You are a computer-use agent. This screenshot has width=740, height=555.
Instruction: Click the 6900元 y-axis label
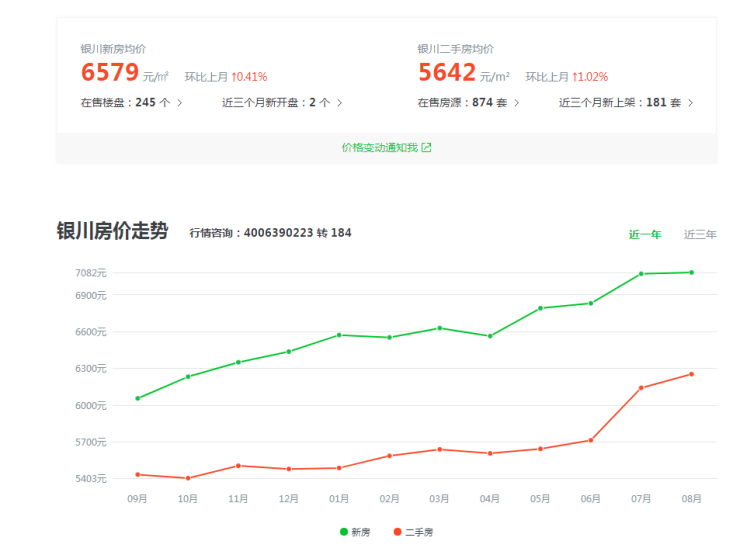[91, 295]
